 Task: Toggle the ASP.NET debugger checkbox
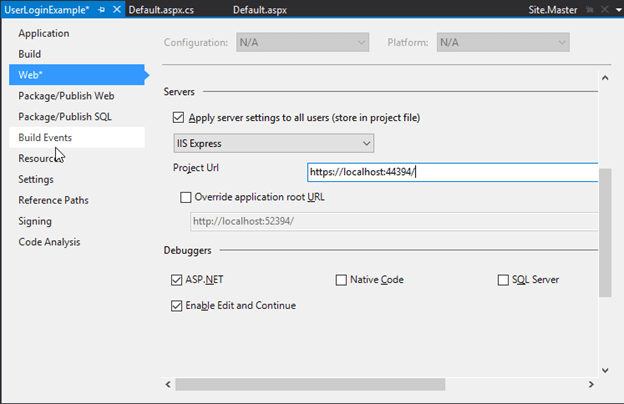point(178,280)
